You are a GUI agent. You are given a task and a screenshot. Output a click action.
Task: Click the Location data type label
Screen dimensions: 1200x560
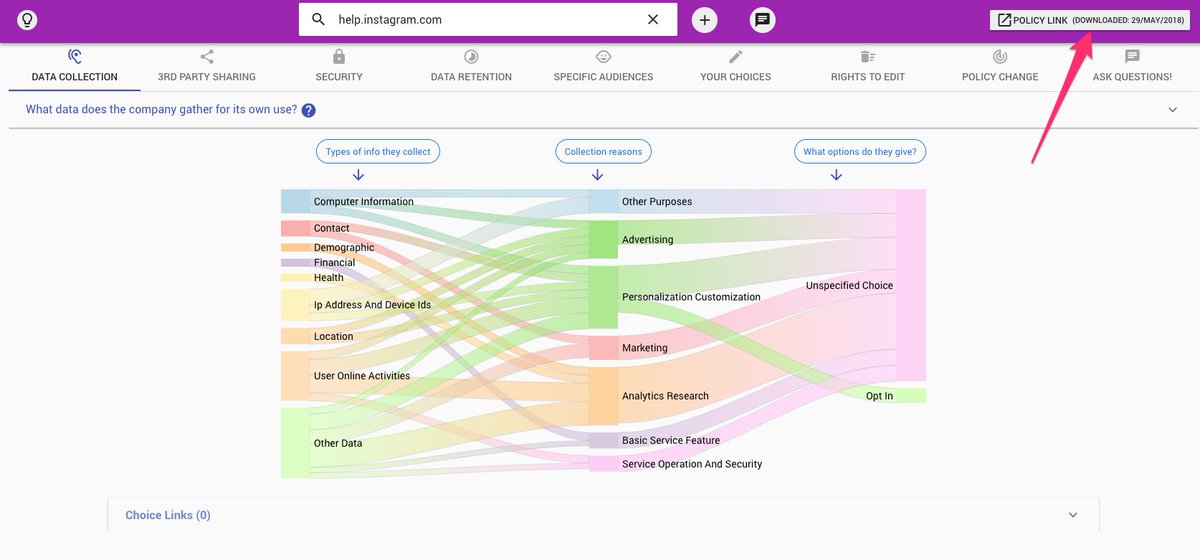333,336
